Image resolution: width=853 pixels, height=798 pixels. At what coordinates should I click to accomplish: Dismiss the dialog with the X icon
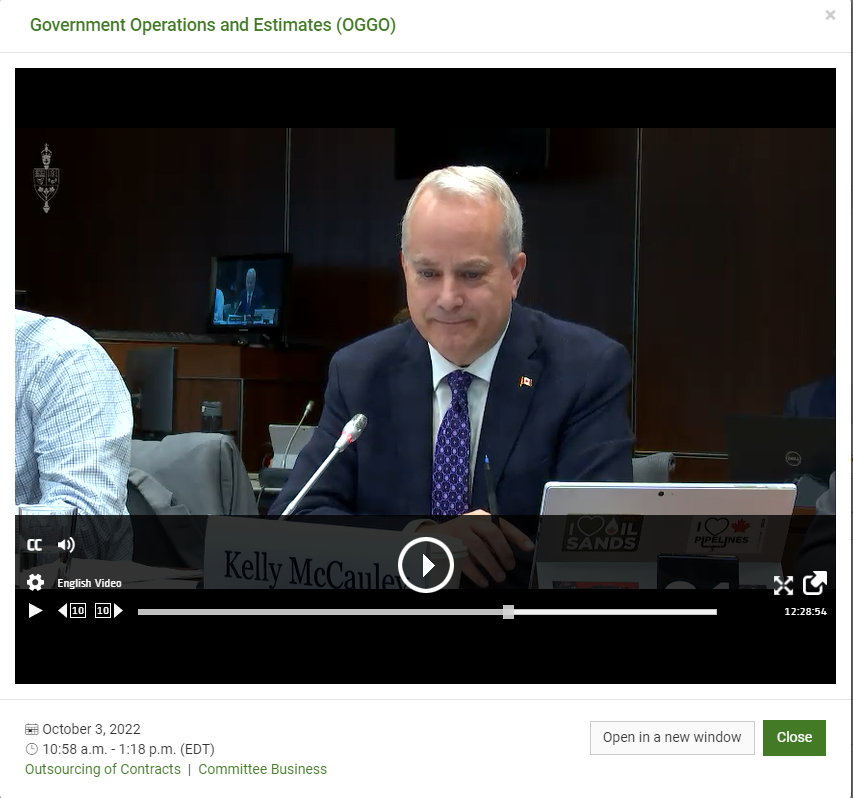point(830,15)
